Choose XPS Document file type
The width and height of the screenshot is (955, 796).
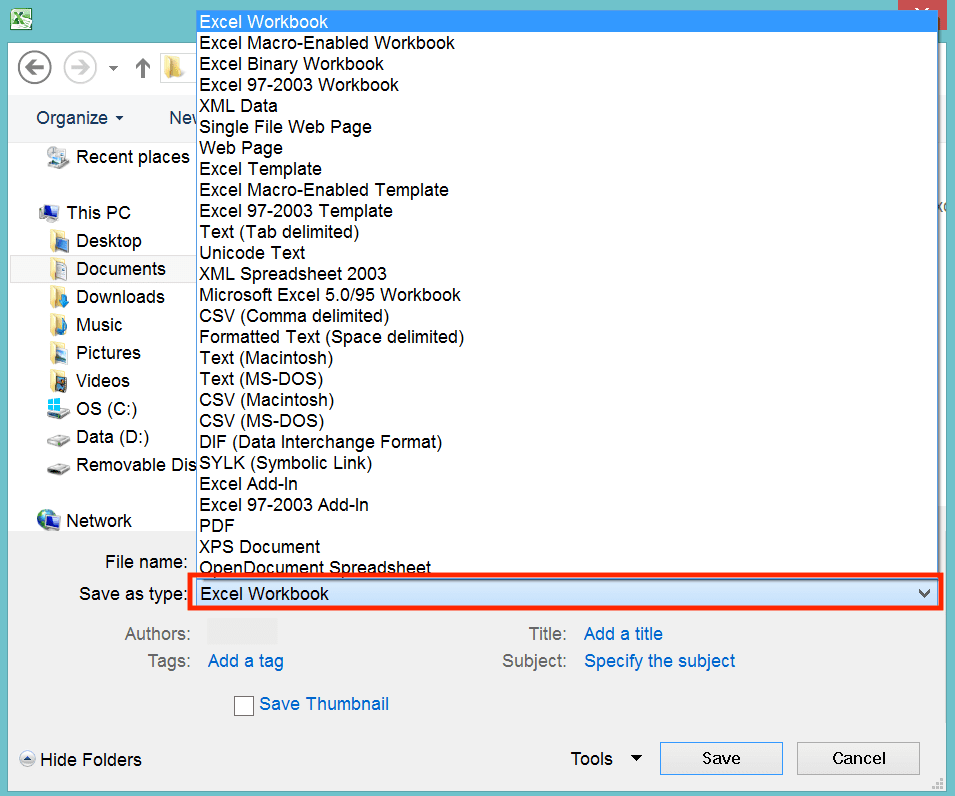click(x=568, y=547)
